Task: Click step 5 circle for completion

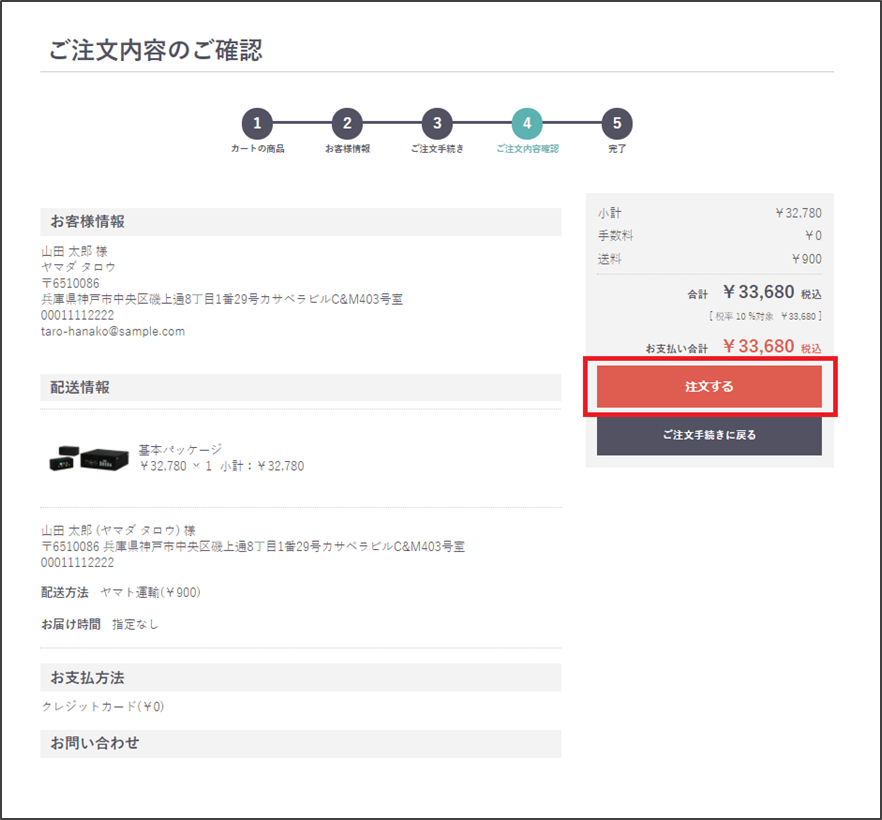Action: tap(617, 124)
